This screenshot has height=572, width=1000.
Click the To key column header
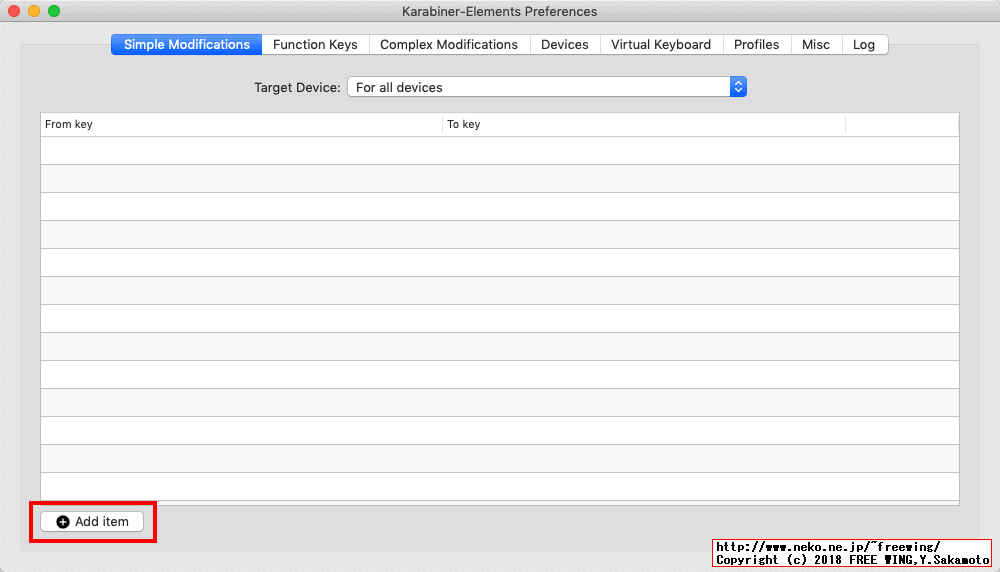click(644, 124)
